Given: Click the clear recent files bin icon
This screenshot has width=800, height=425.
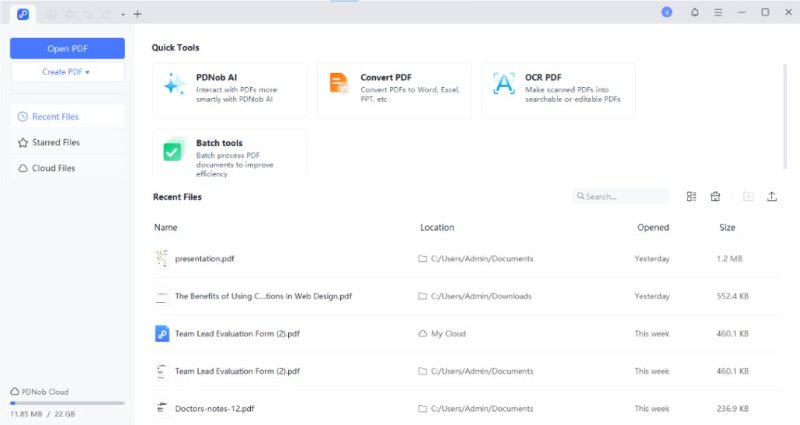Looking at the screenshot, I should tap(716, 197).
